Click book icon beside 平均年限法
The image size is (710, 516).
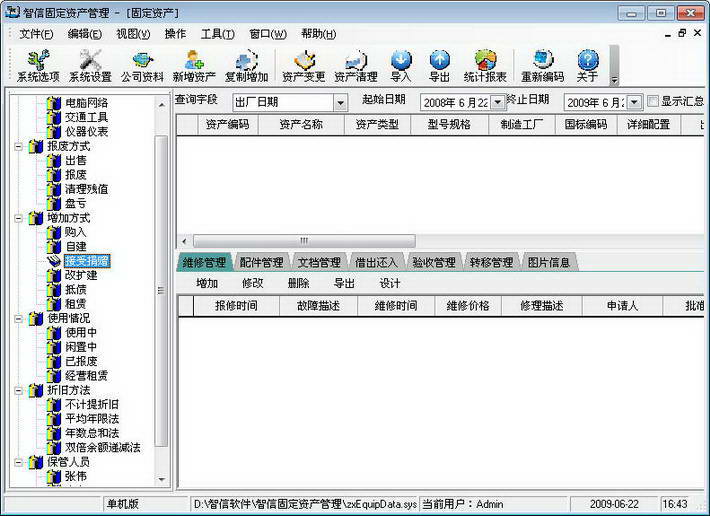pyautogui.click(x=53, y=419)
